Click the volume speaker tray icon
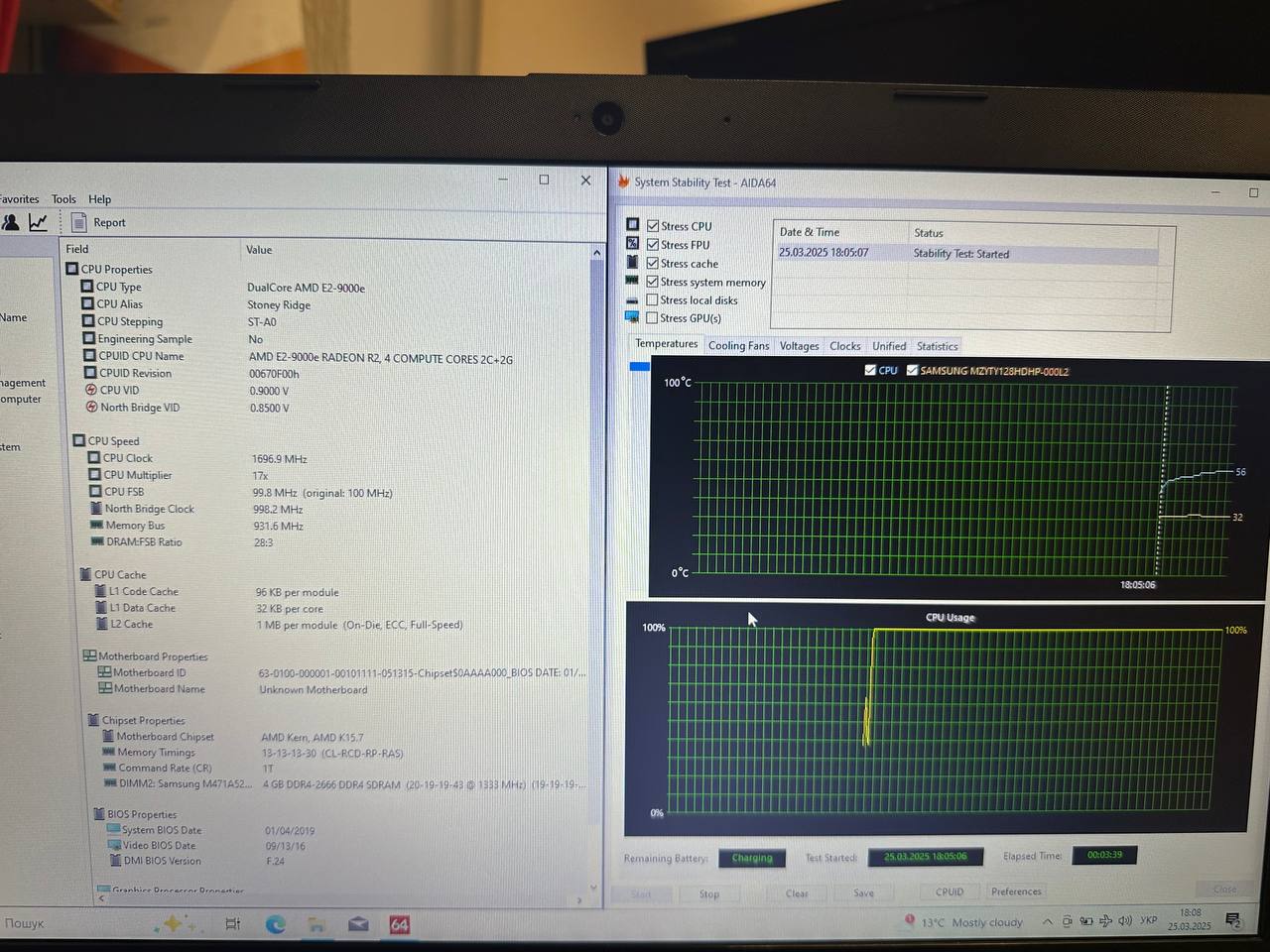The width and height of the screenshot is (1270, 952). pyautogui.click(x=1125, y=921)
